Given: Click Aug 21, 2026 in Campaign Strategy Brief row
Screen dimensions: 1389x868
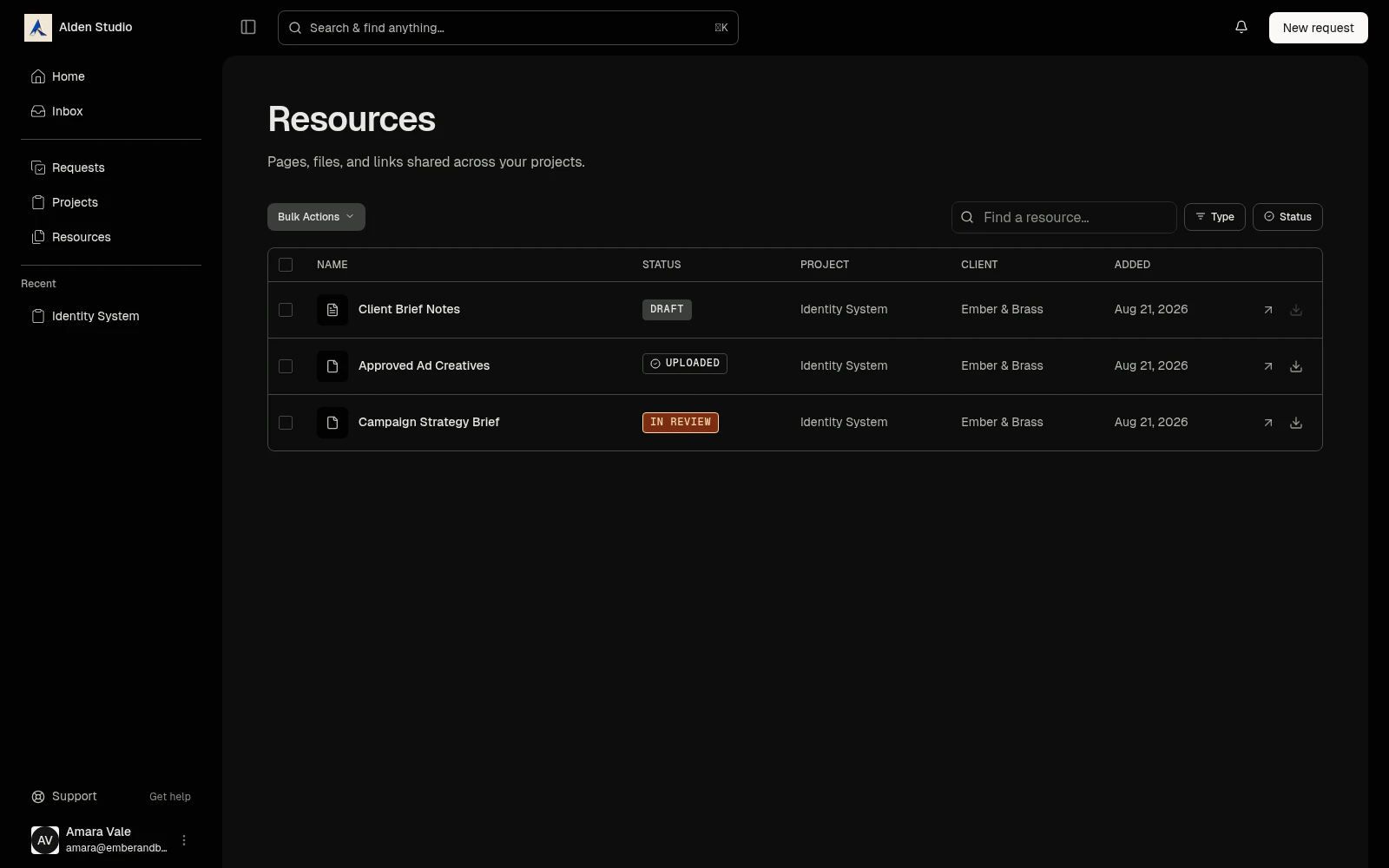Looking at the screenshot, I should (1151, 422).
